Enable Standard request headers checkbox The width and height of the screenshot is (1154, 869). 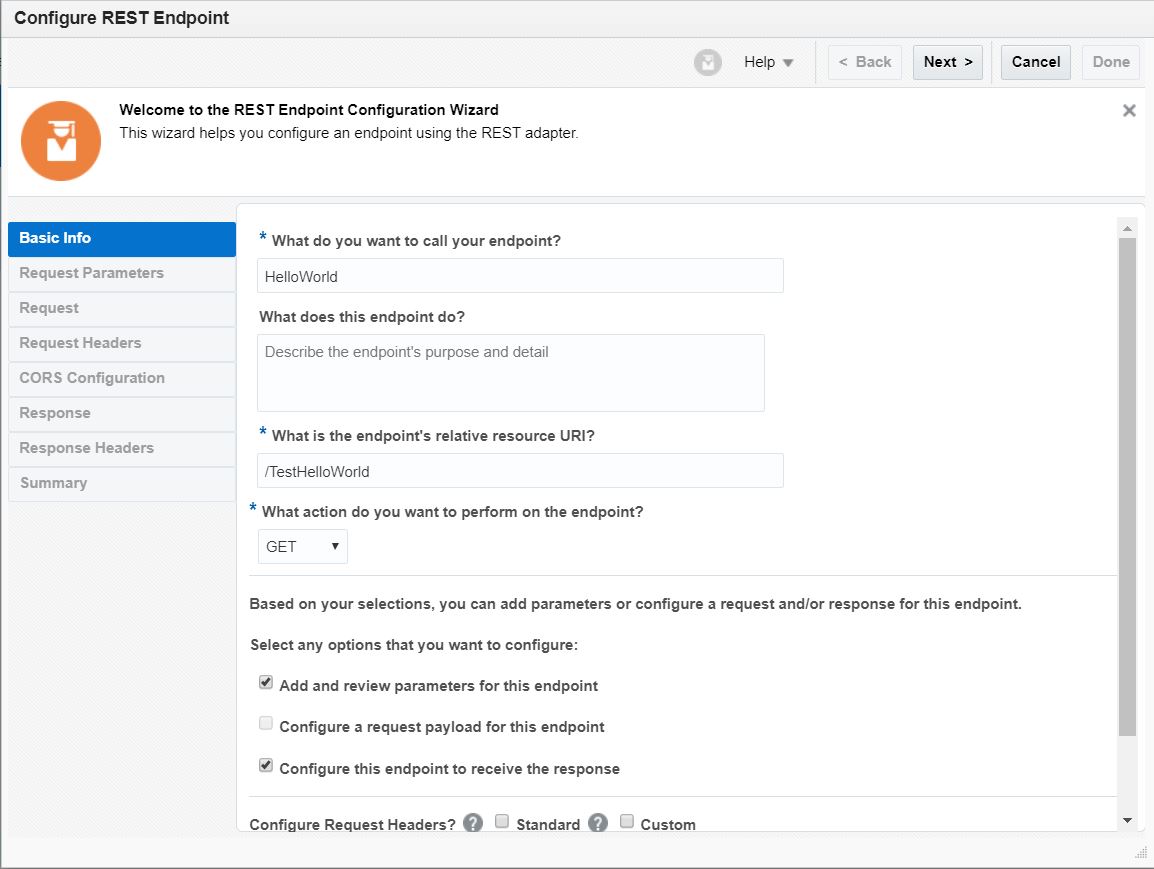pos(502,822)
